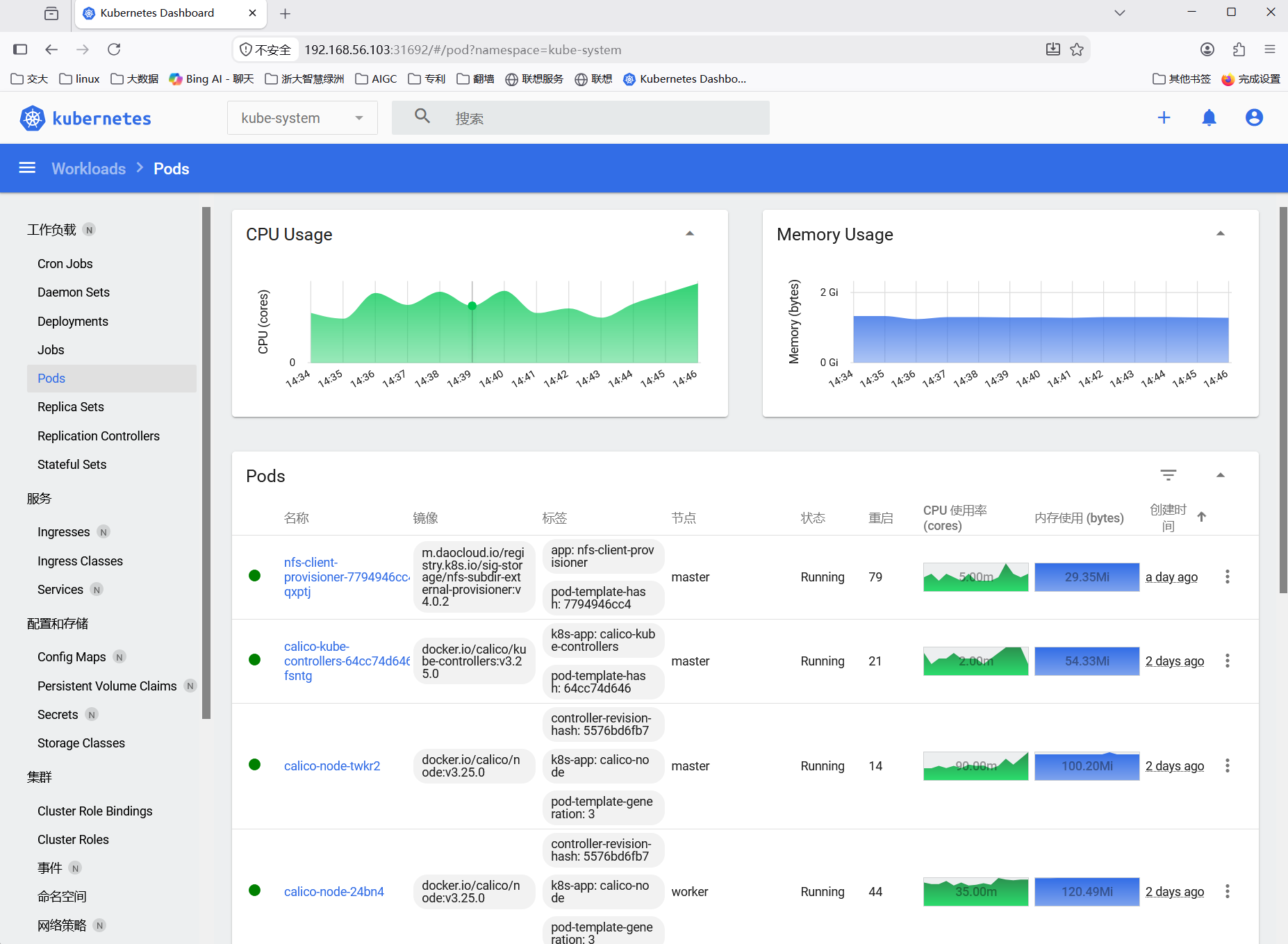The width and height of the screenshot is (1288, 944).
Task: Open the nfs-client-provisioner pod link
Action: pos(346,577)
